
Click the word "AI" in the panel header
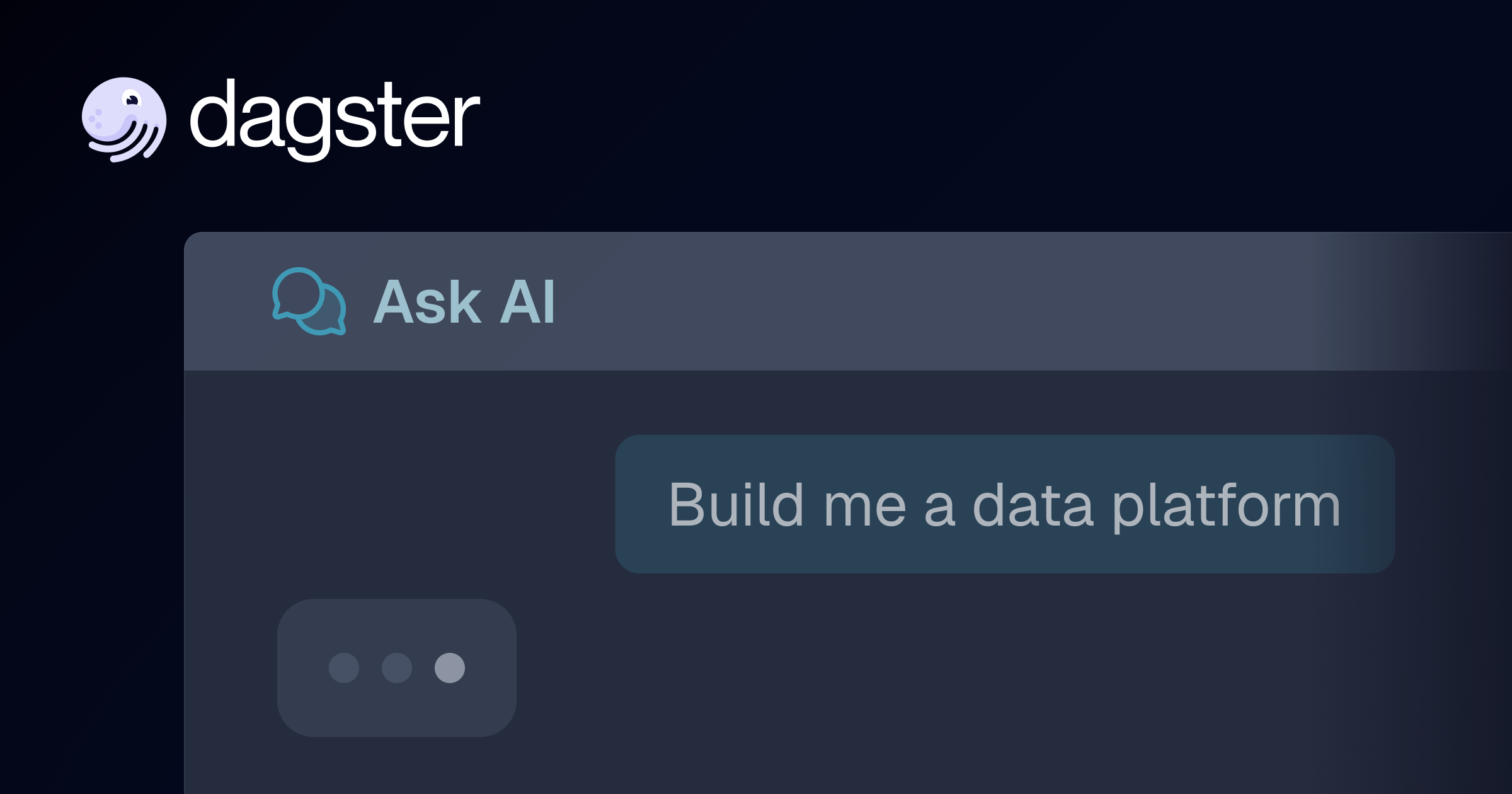click(527, 302)
